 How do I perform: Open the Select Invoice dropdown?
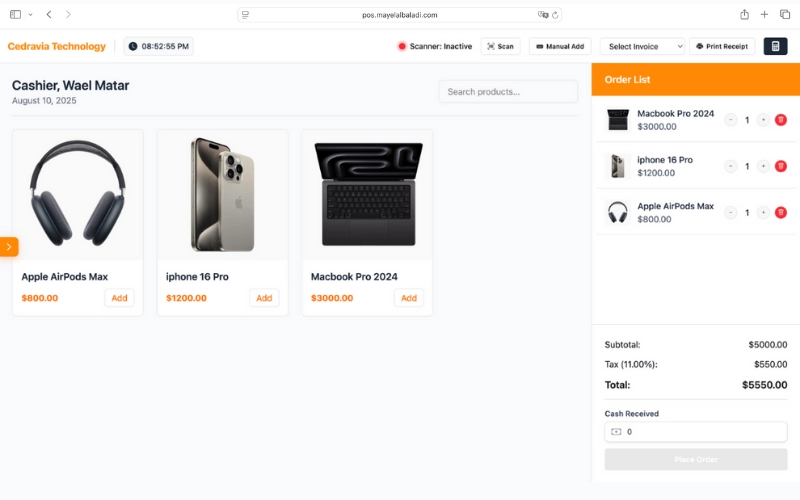coord(643,46)
